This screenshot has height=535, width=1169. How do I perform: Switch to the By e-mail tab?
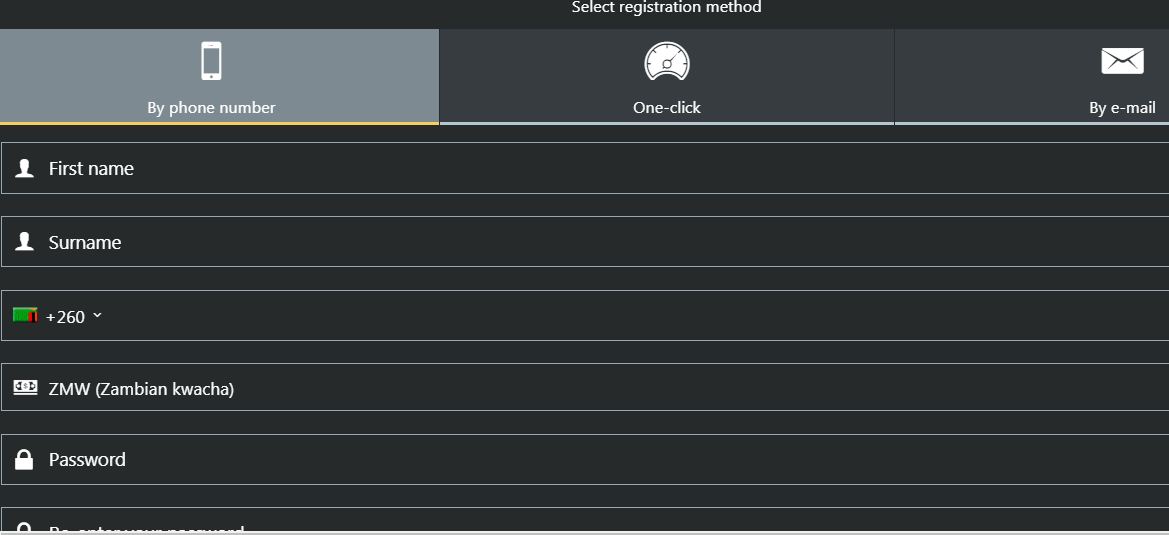click(x=1032, y=77)
